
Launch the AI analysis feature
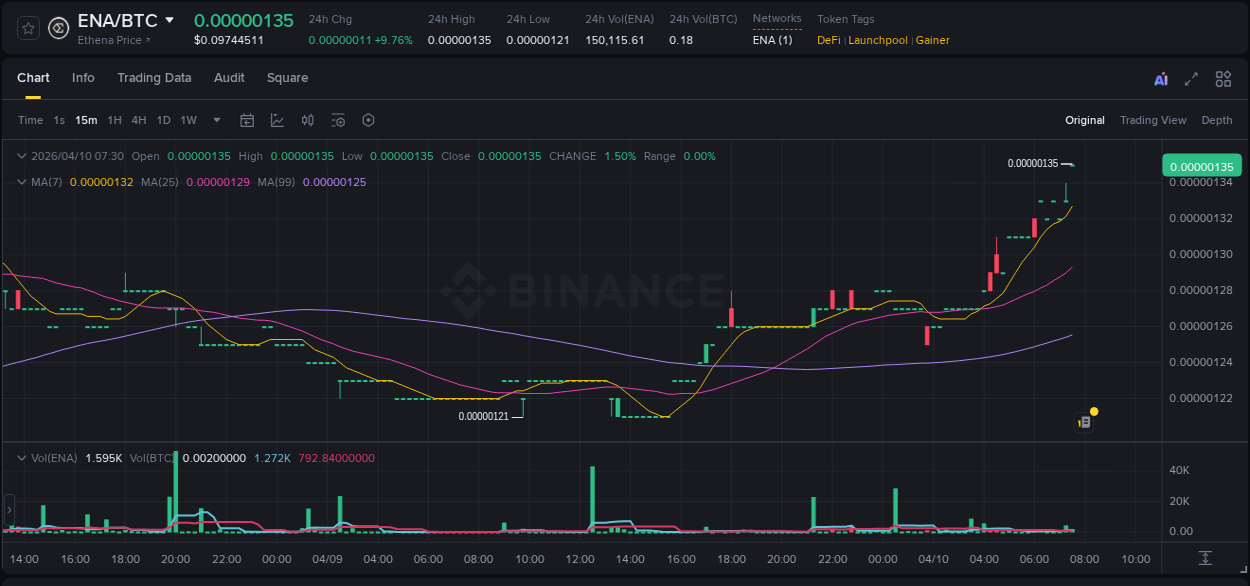coord(1159,78)
